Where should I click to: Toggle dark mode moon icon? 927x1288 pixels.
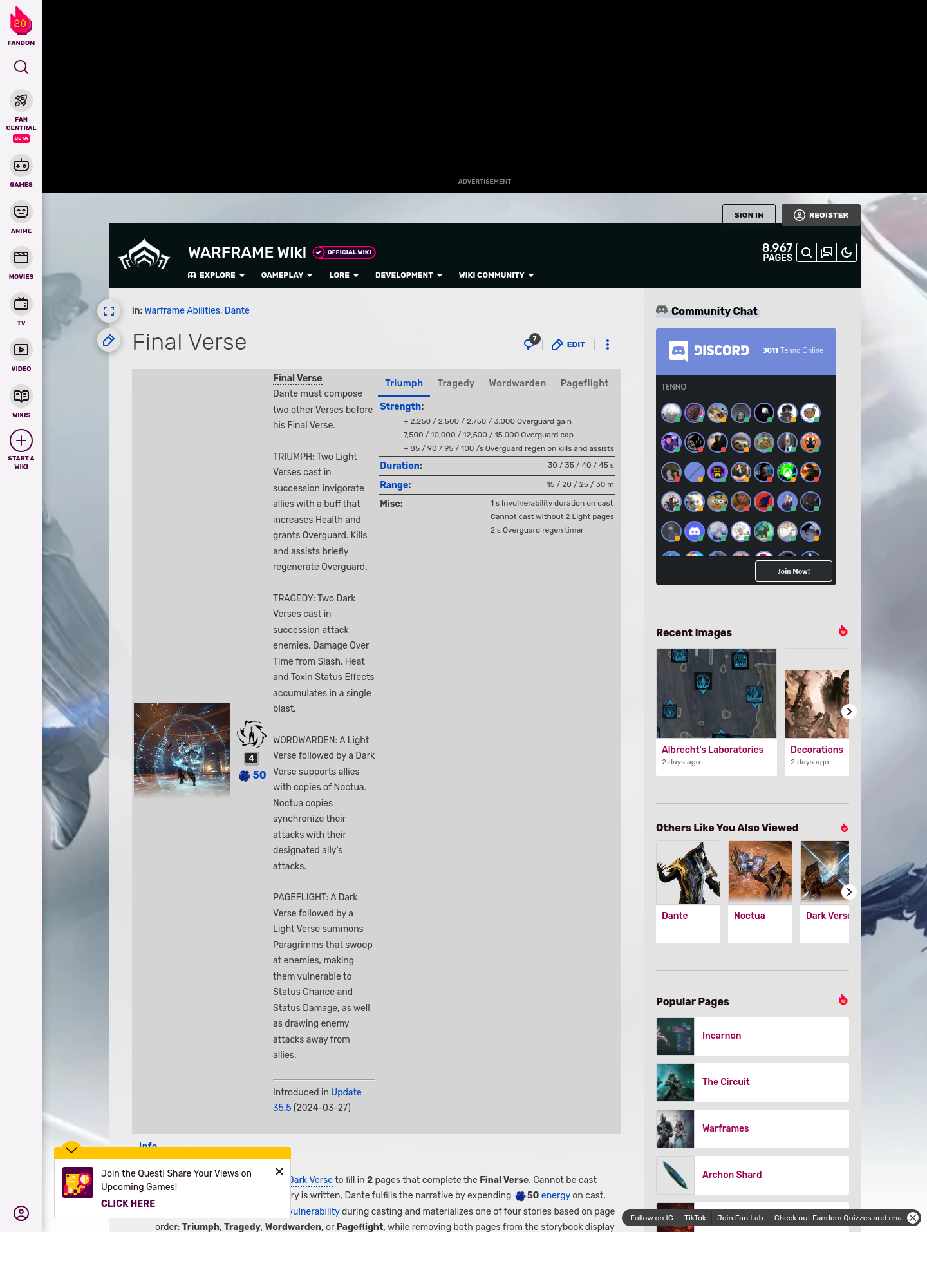pyautogui.click(x=847, y=253)
